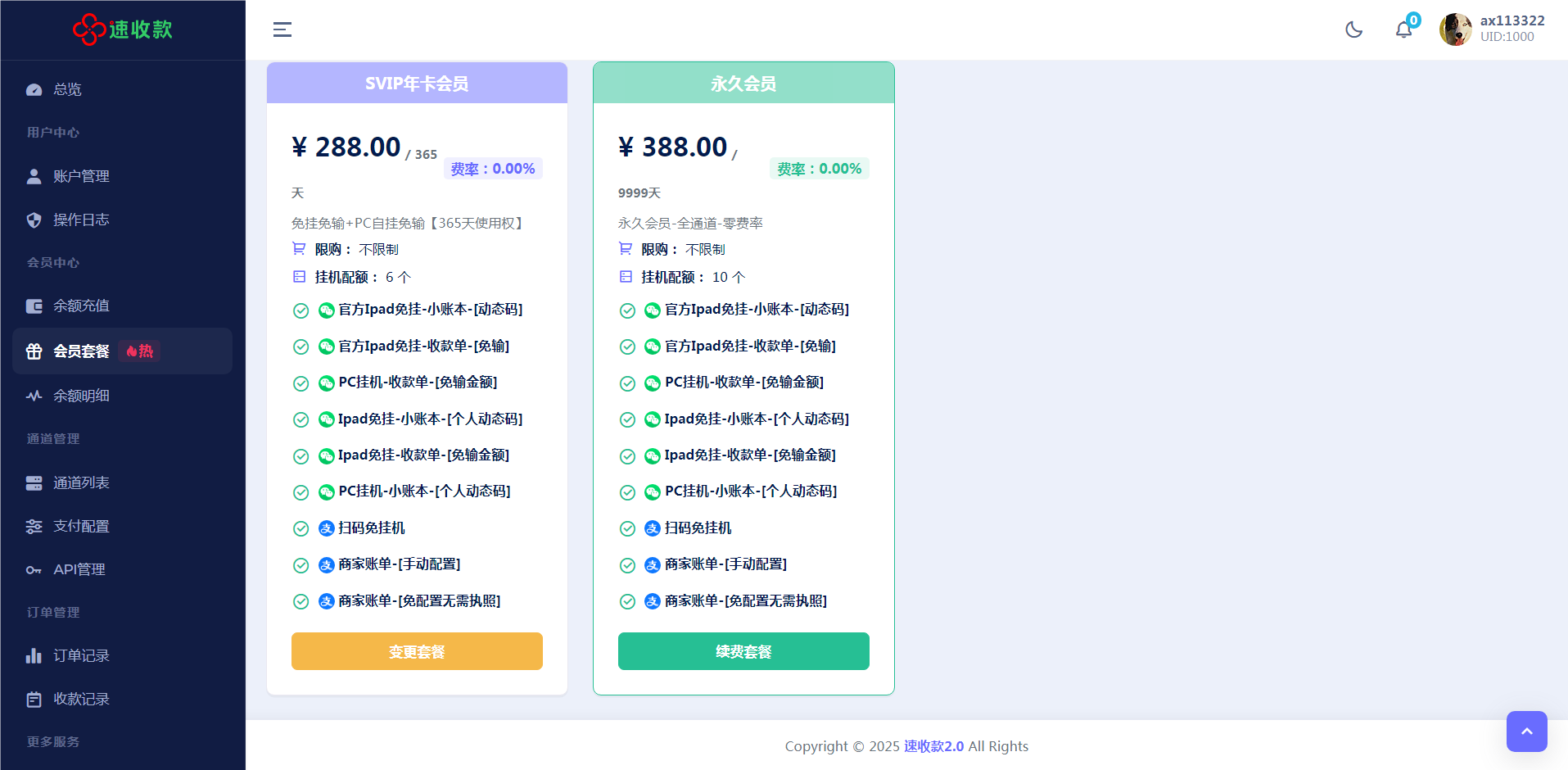Collapse sidebar using the hamburger menu icon

coord(282,29)
